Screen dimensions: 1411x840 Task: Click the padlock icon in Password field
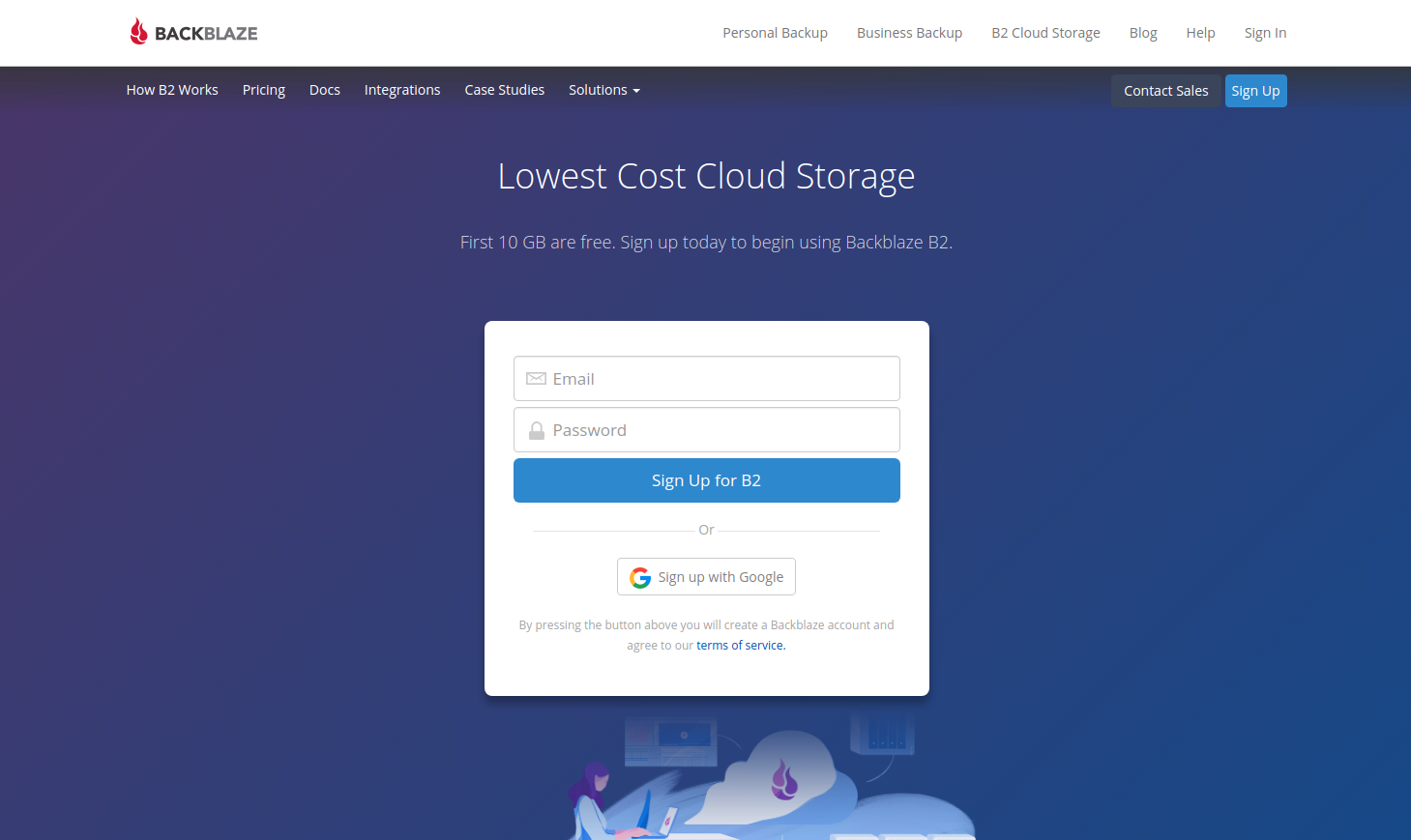pos(536,430)
